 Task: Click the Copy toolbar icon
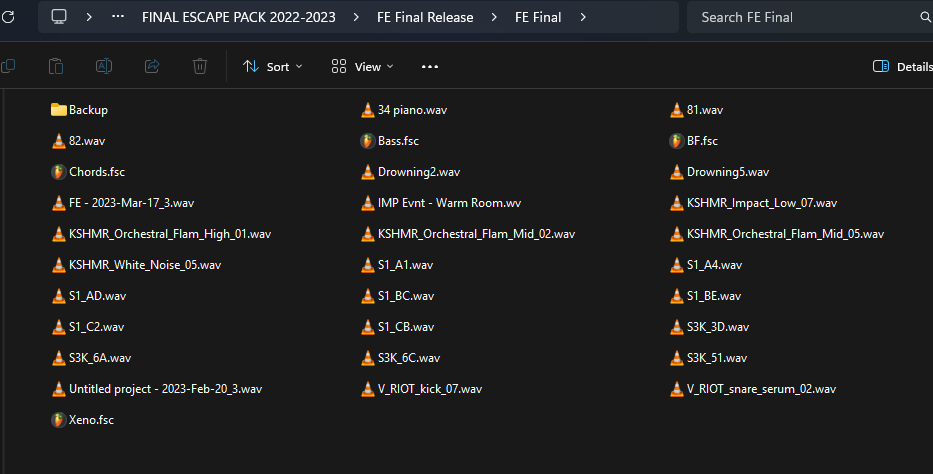(8, 66)
